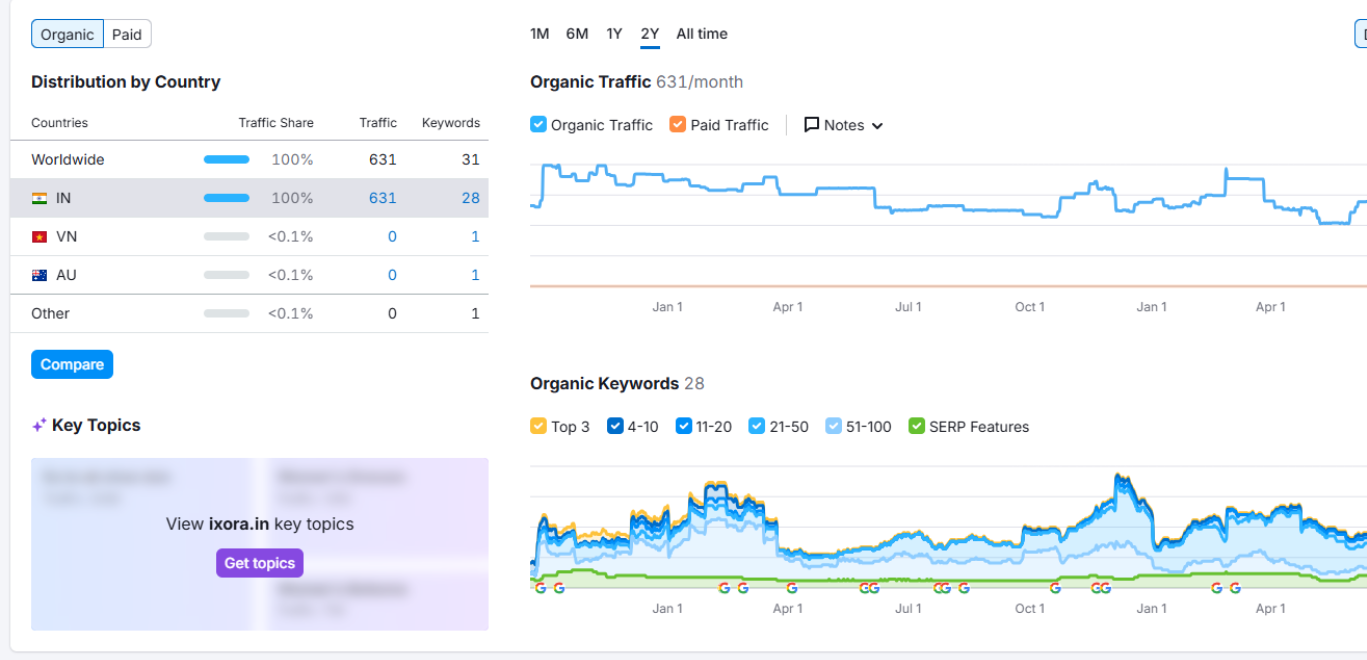Click the Get topics button
The image size is (1367, 660).
coord(259,563)
